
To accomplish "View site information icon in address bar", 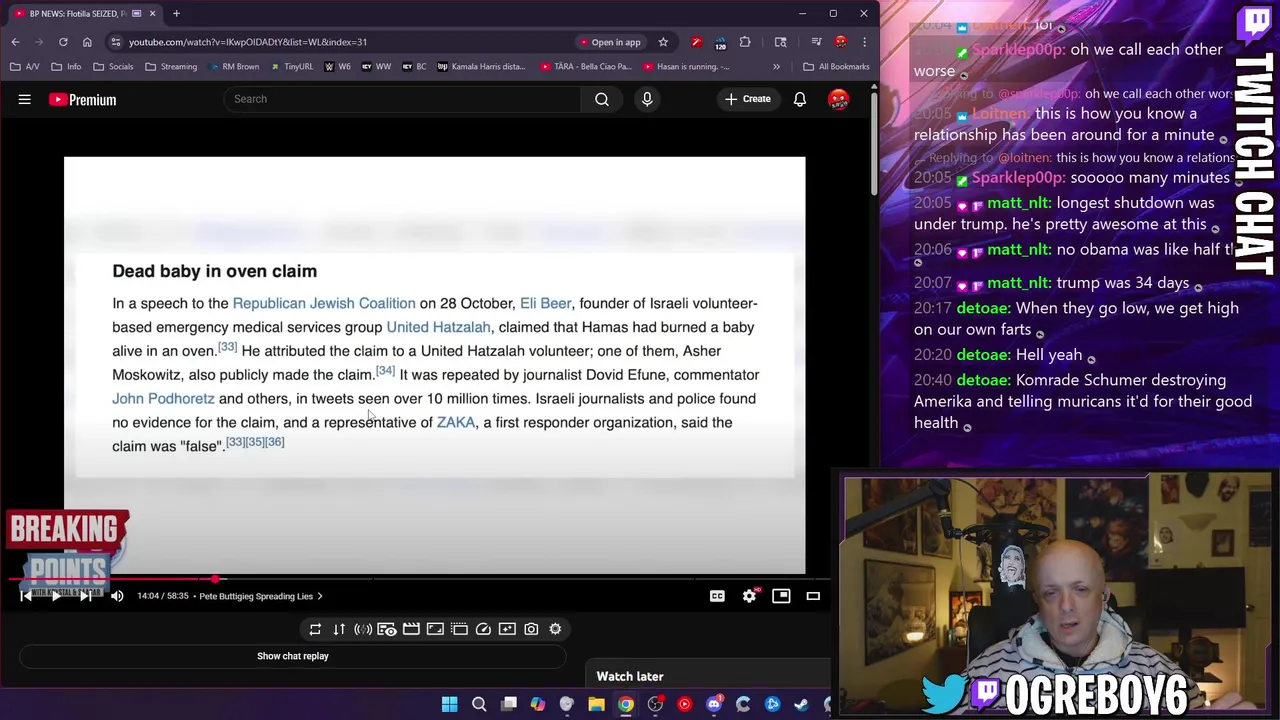I will tap(116, 42).
